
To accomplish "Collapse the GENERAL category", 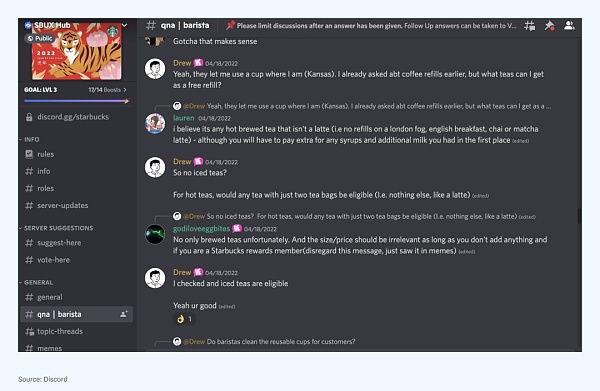I will point(36,282).
